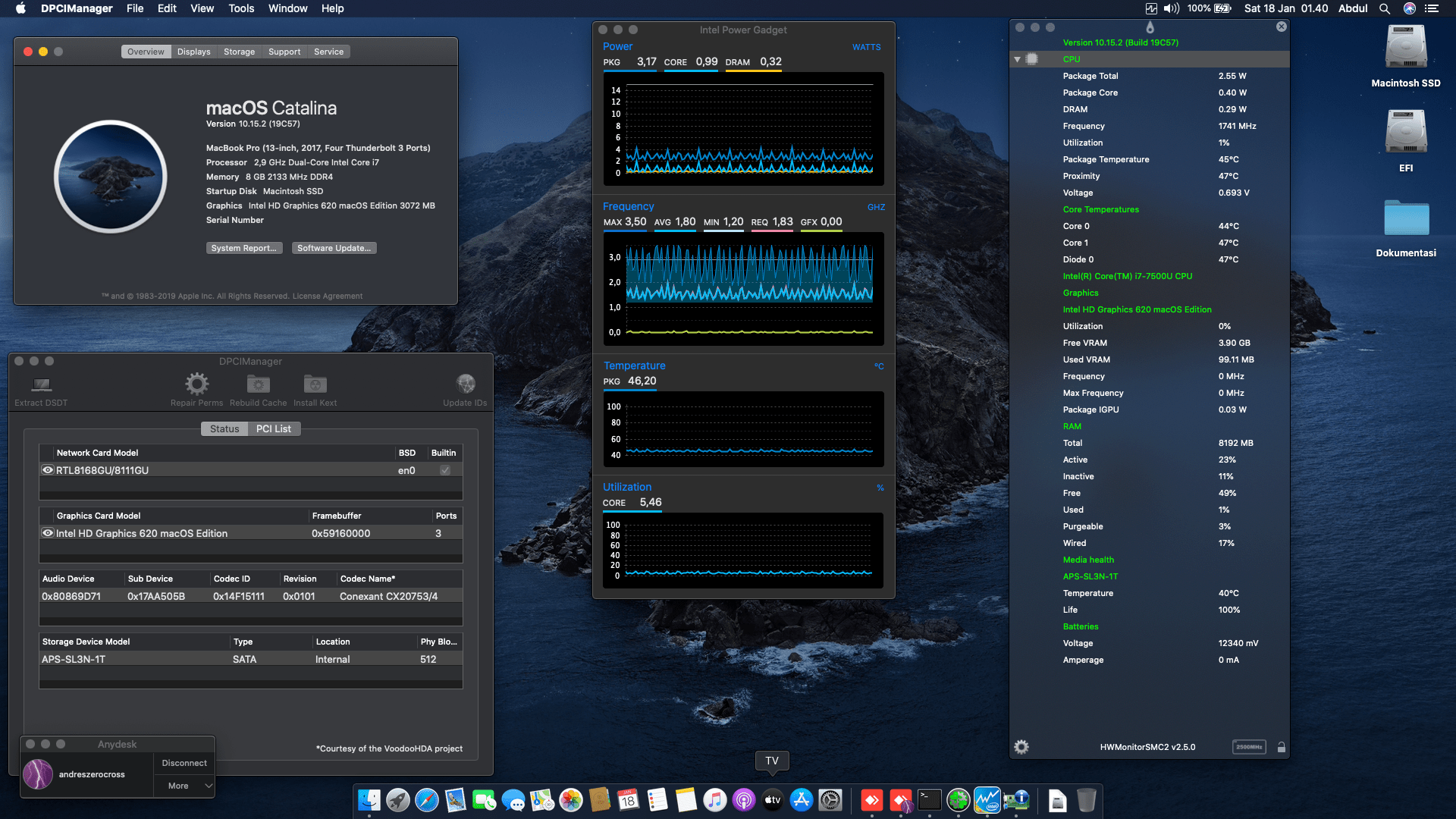The width and height of the screenshot is (1456, 819).
Task: Select the PCI List tab in DPCIManager
Action: click(x=274, y=429)
